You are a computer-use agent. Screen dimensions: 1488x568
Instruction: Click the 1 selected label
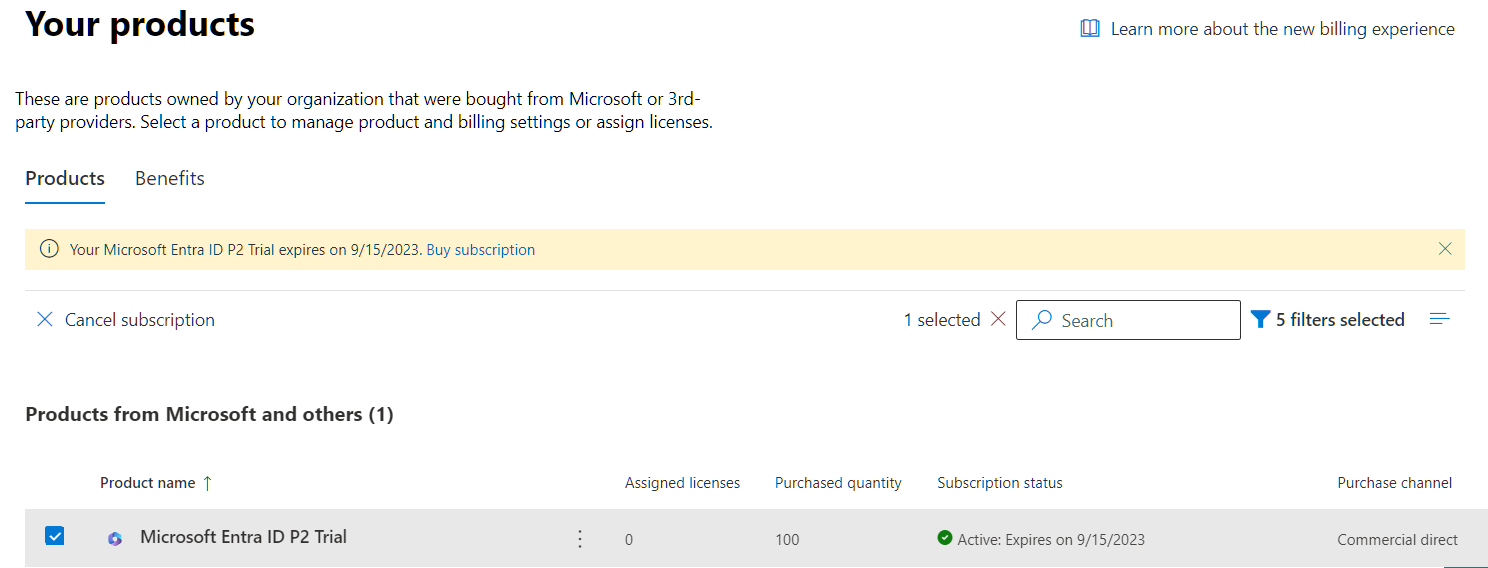(942, 320)
